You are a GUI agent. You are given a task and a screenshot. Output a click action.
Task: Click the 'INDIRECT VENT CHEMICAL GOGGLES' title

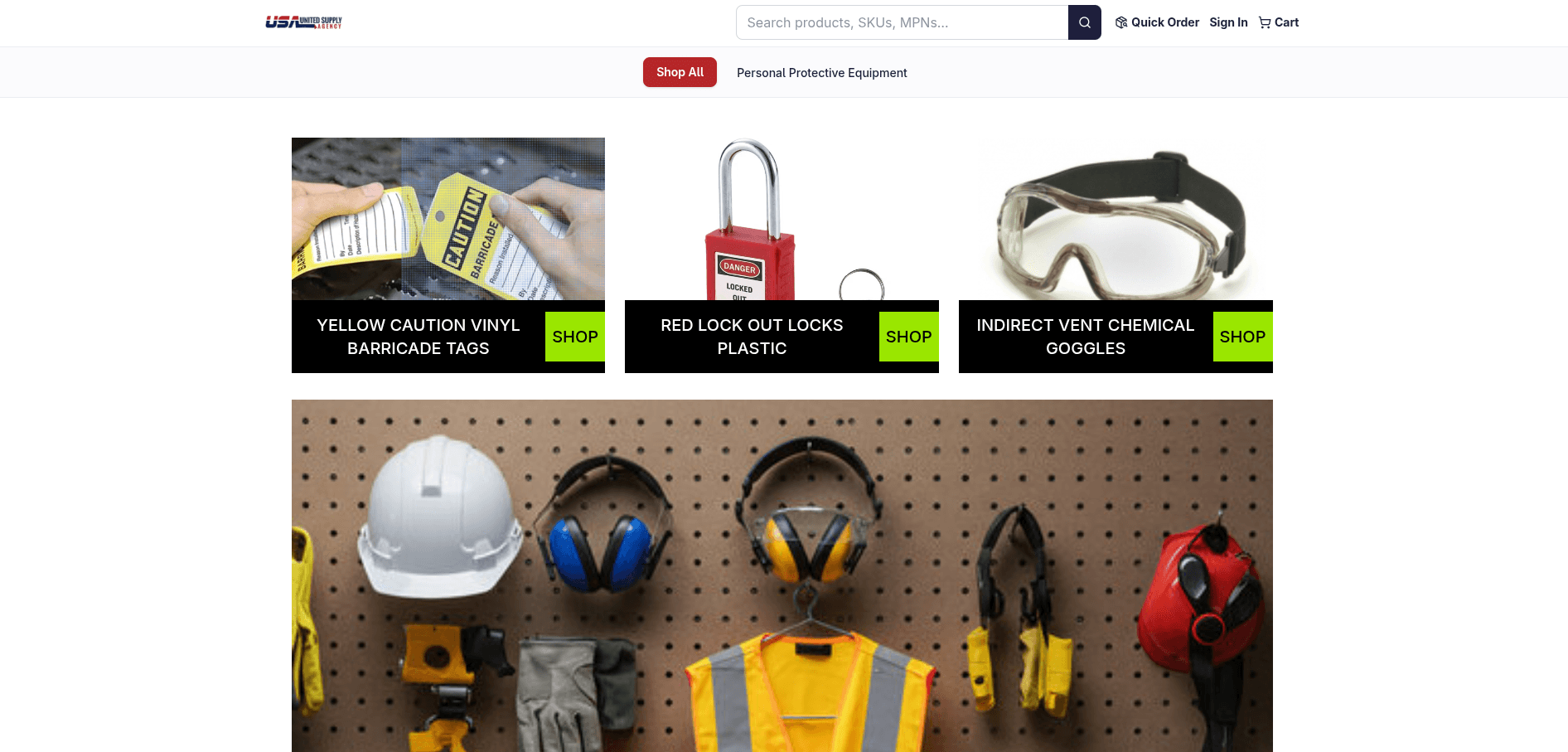click(1086, 337)
